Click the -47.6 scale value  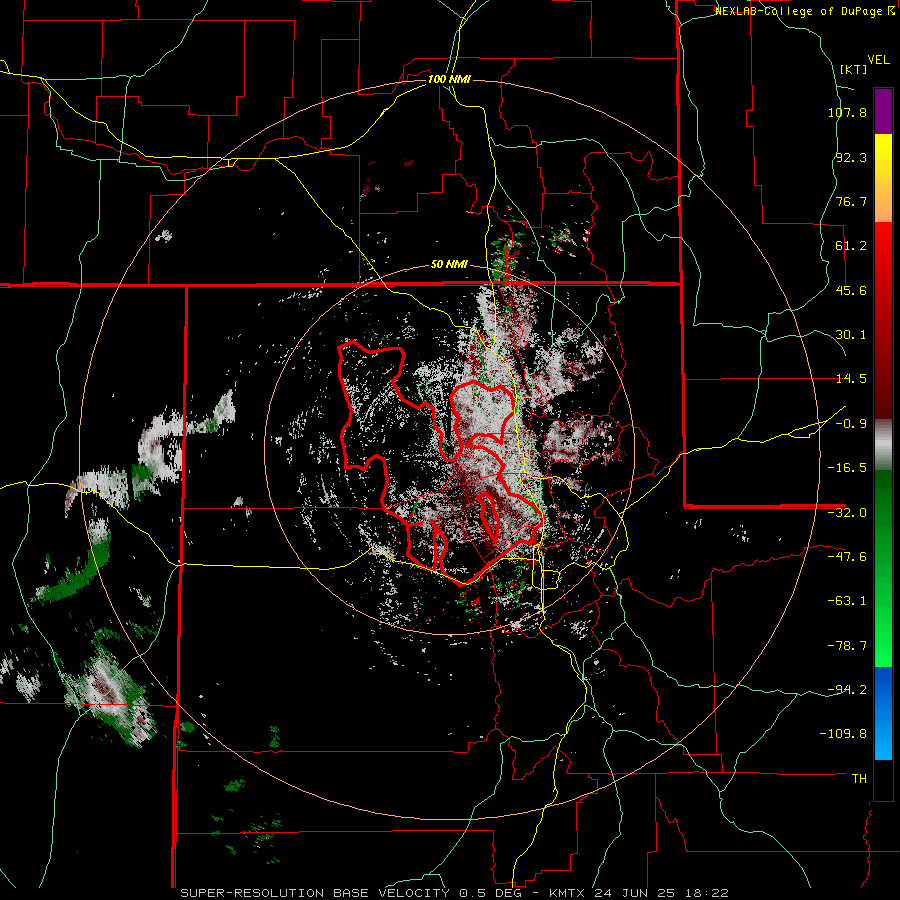click(847, 557)
